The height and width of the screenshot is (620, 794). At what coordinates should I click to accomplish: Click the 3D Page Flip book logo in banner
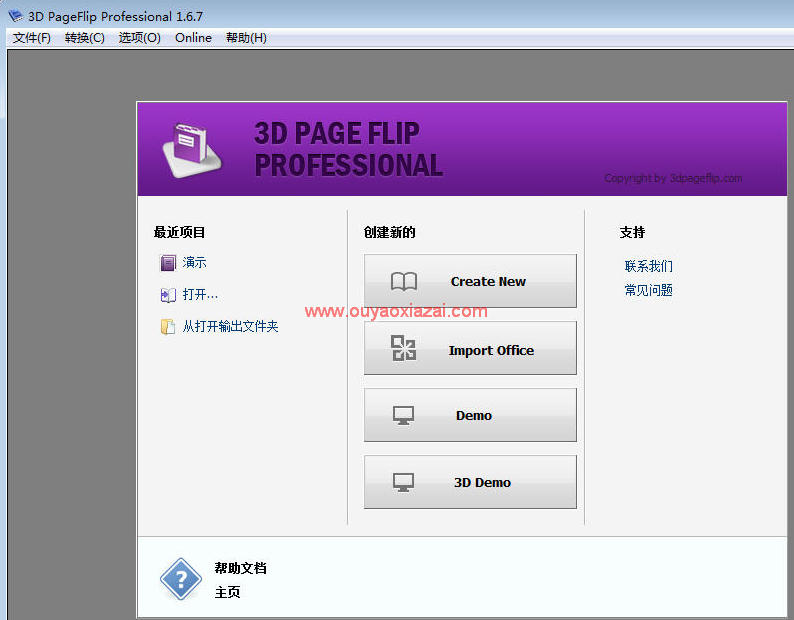pyautogui.click(x=192, y=150)
